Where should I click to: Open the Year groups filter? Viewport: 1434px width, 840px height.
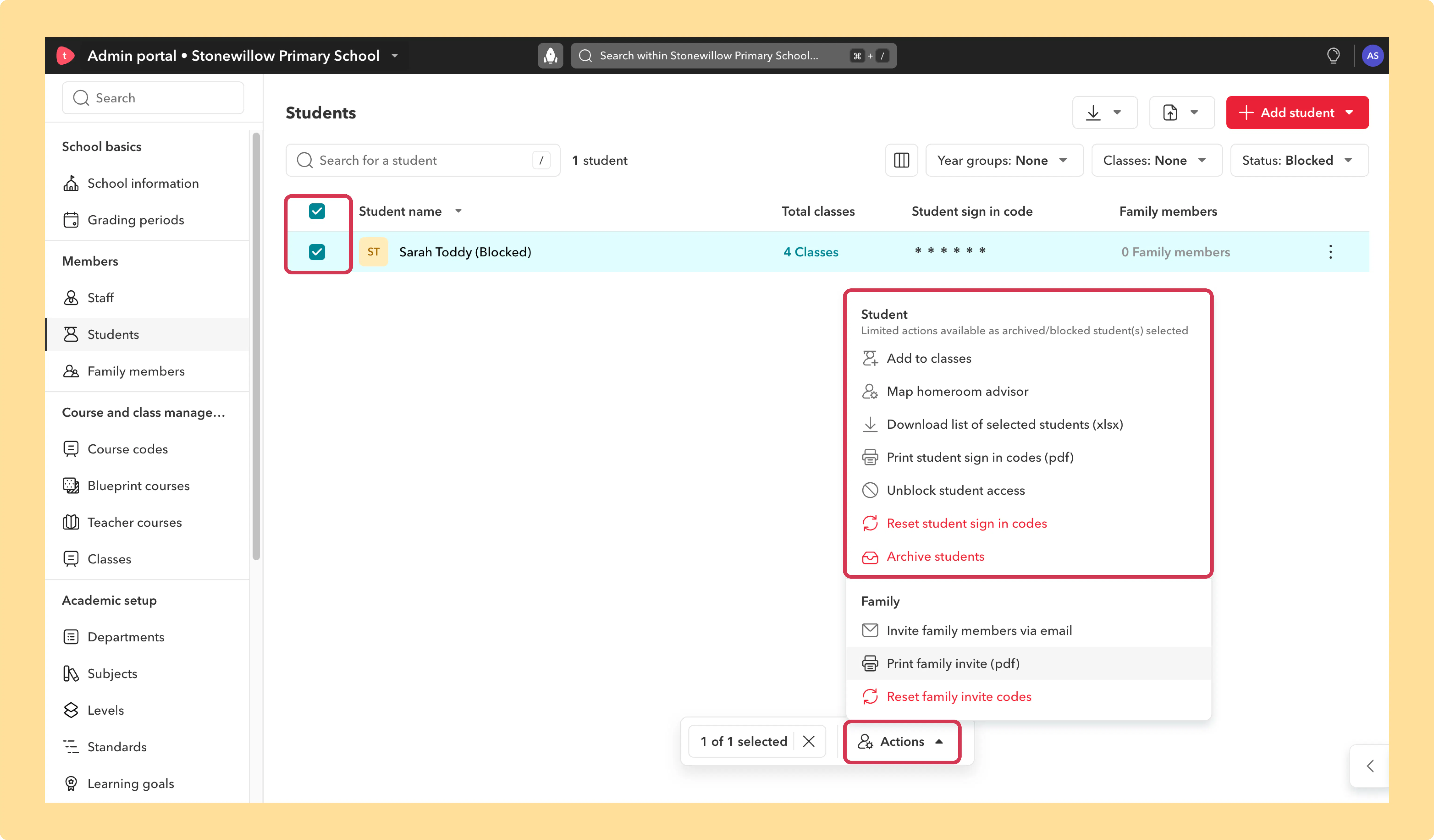tap(1004, 160)
